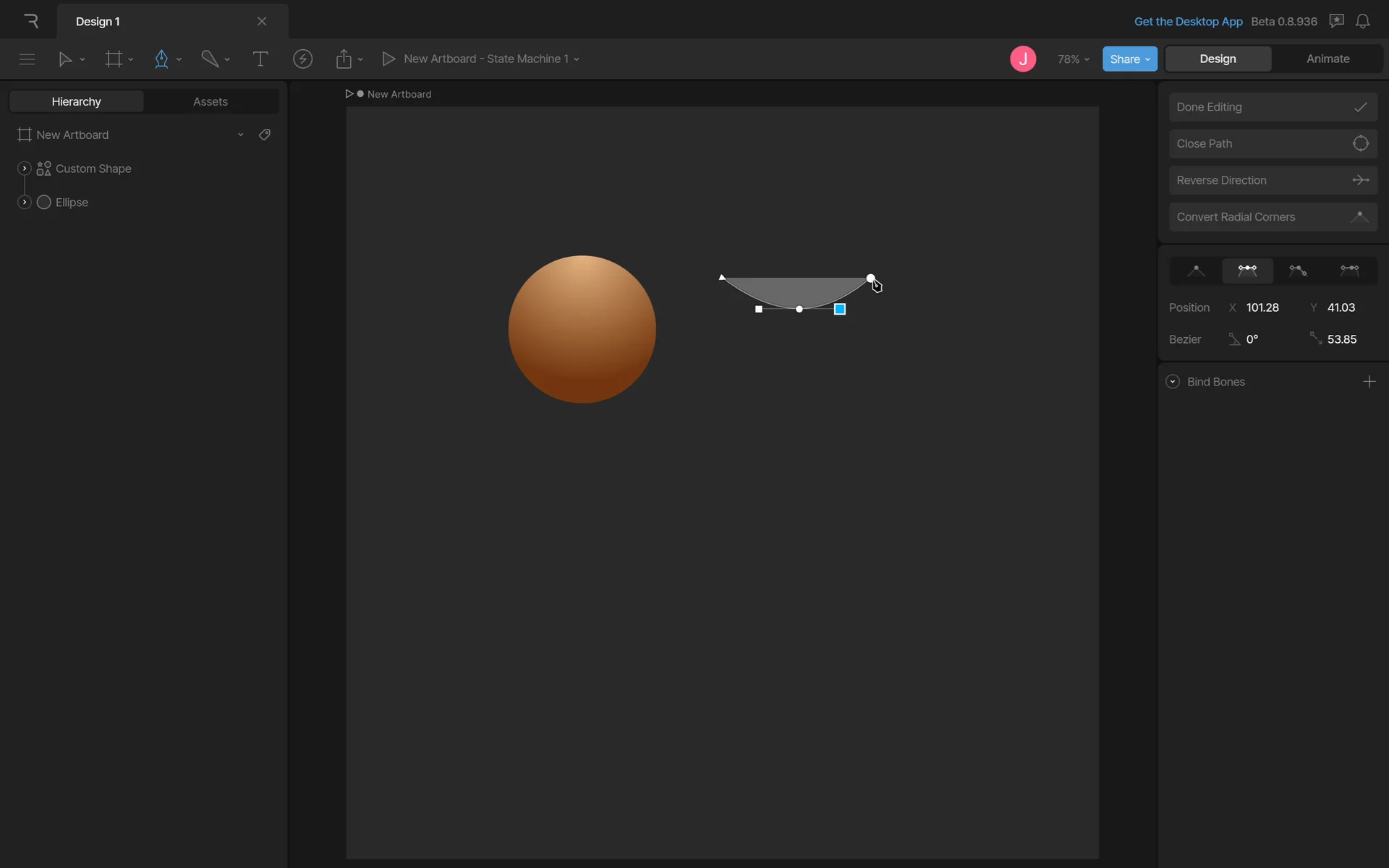Add a bone with Bind Bones plus

pos(1369,382)
